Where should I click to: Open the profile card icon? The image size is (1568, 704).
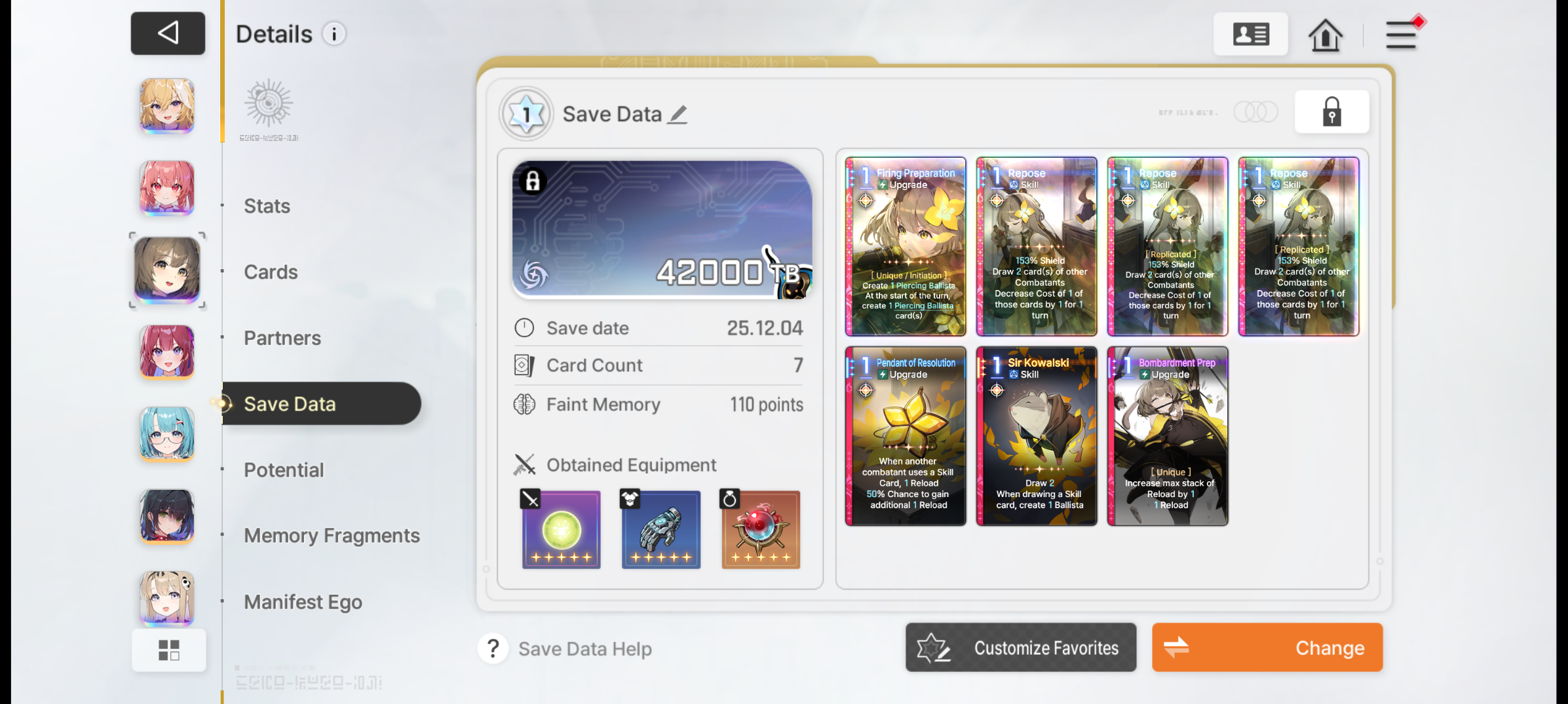1250,34
